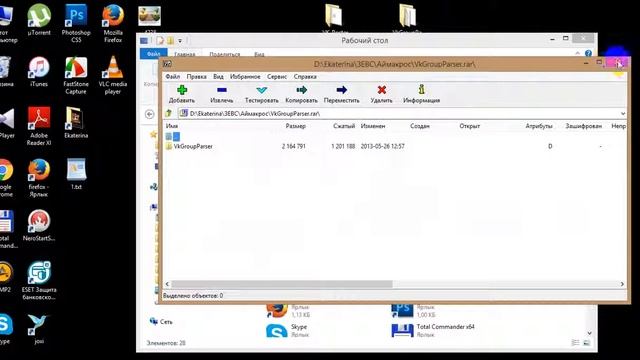Image resolution: width=640 pixels, height=360 pixels.
Task: Sort by the Изменен column header
Action: click(x=373, y=126)
